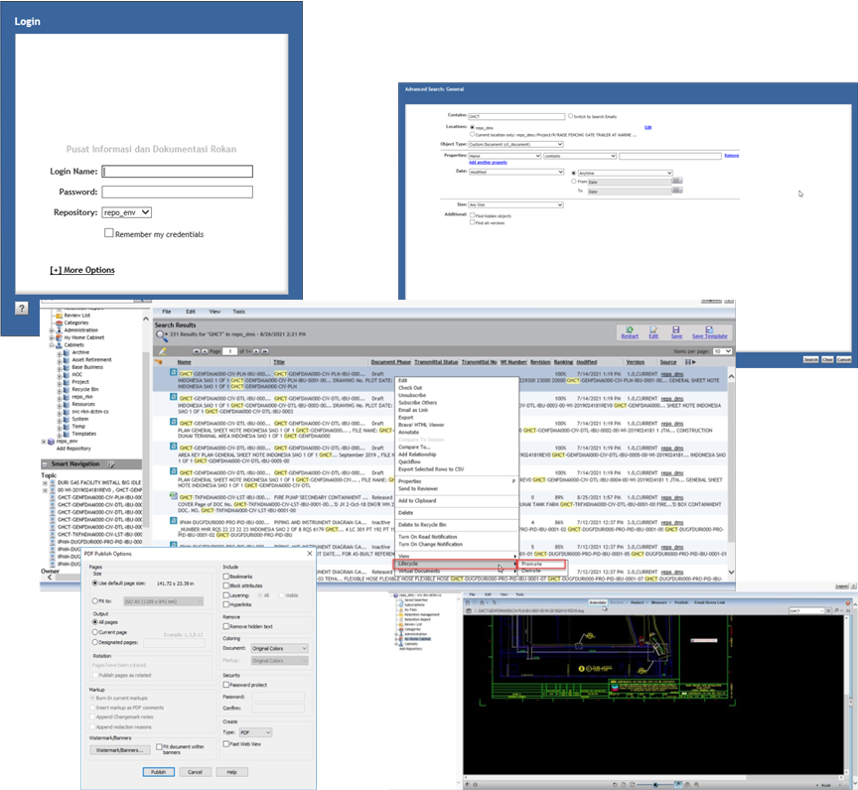
Task: Open the Repository dropdown on login
Action: 127,213
